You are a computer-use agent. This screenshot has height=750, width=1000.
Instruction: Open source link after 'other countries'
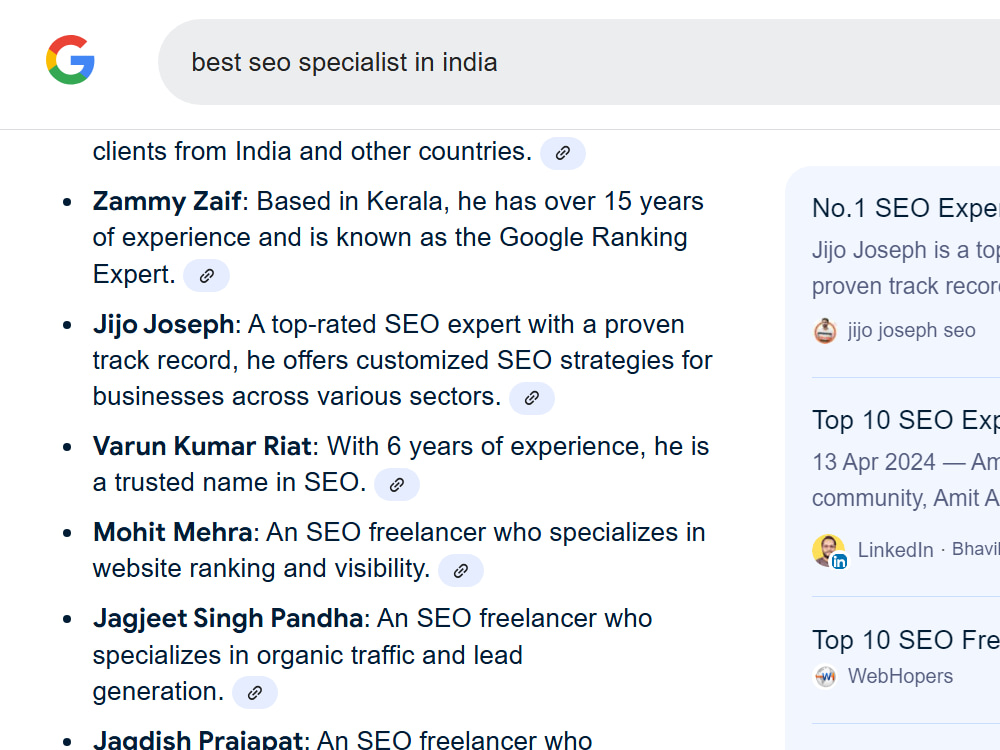tap(562, 153)
